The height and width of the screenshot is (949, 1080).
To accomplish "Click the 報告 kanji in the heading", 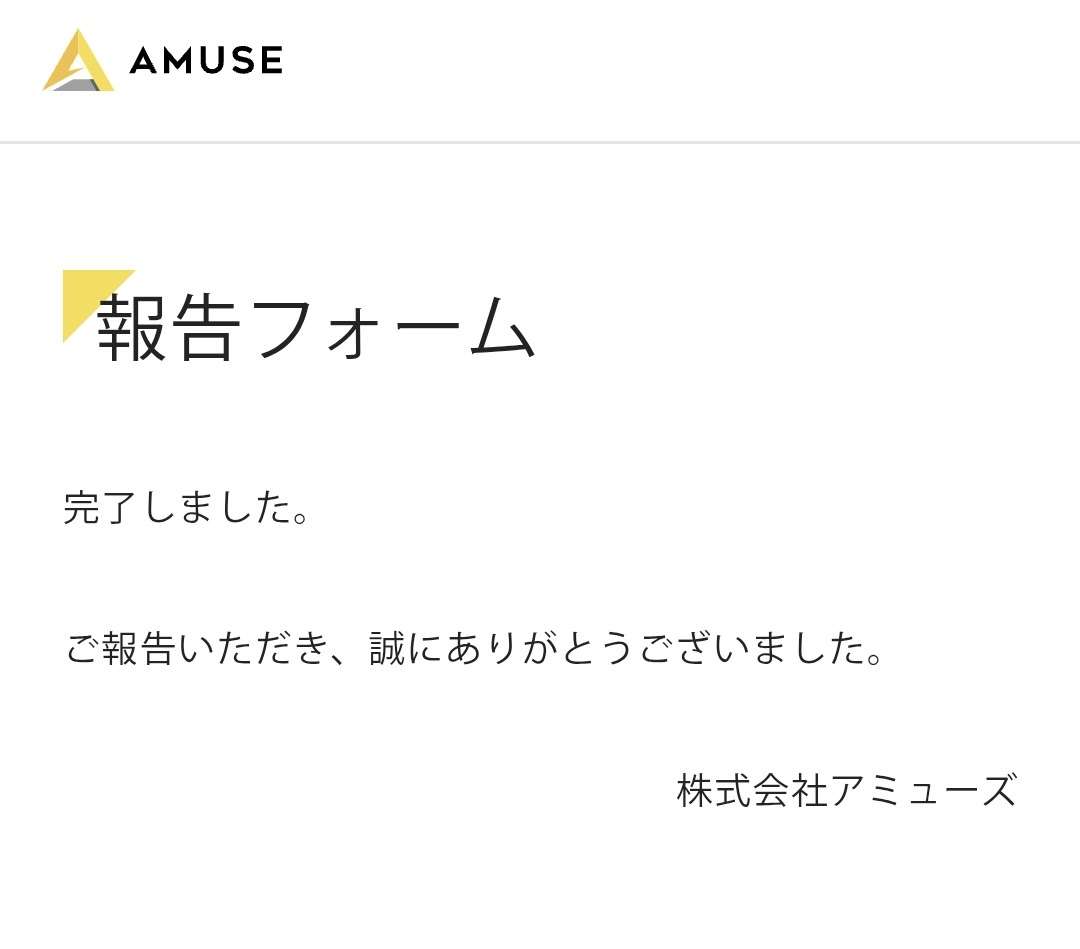I will point(169,328).
